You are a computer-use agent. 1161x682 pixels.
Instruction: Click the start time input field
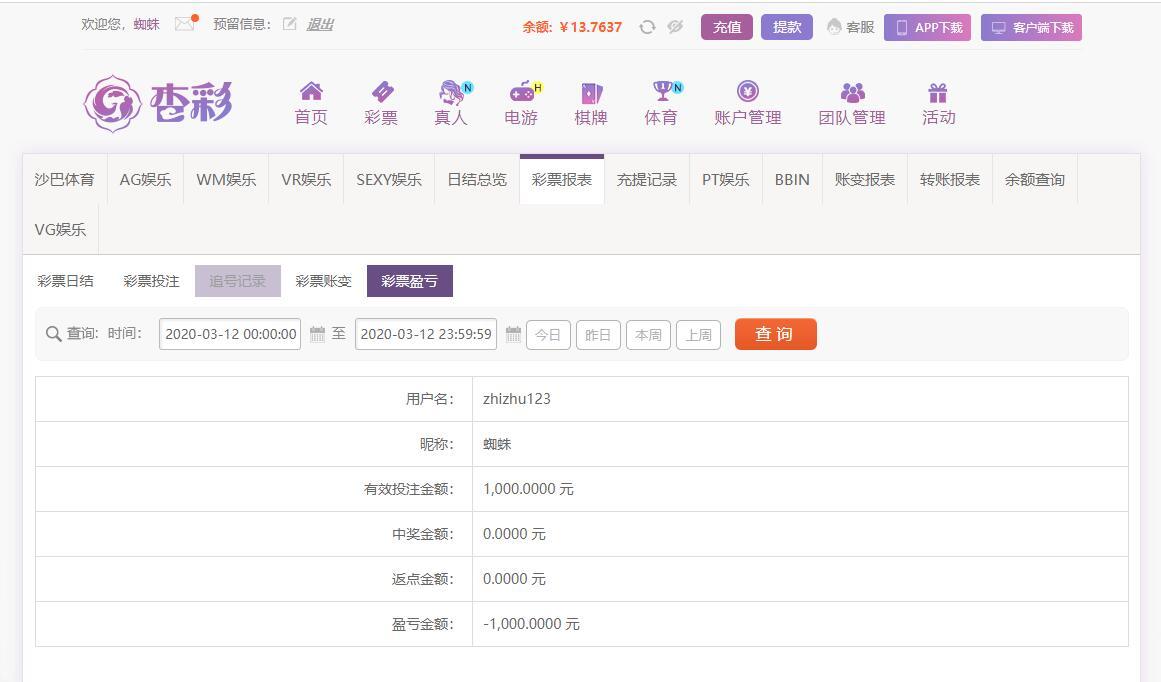coord(230,334)
